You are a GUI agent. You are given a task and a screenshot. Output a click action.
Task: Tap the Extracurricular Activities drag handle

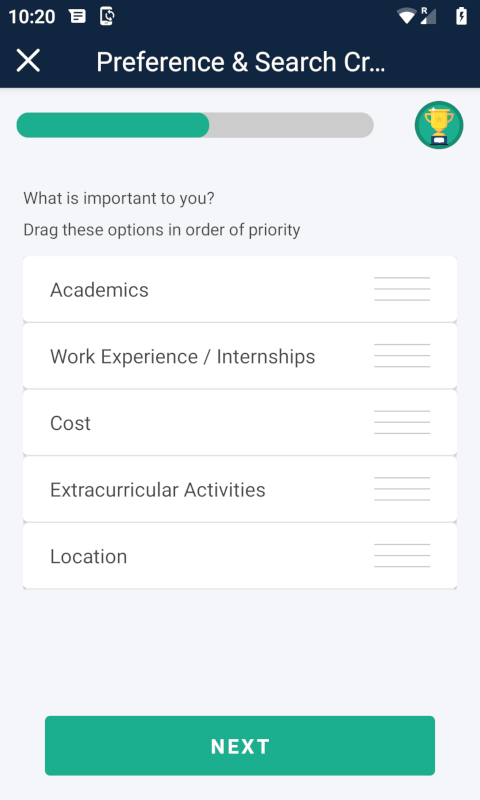point(402,489)
